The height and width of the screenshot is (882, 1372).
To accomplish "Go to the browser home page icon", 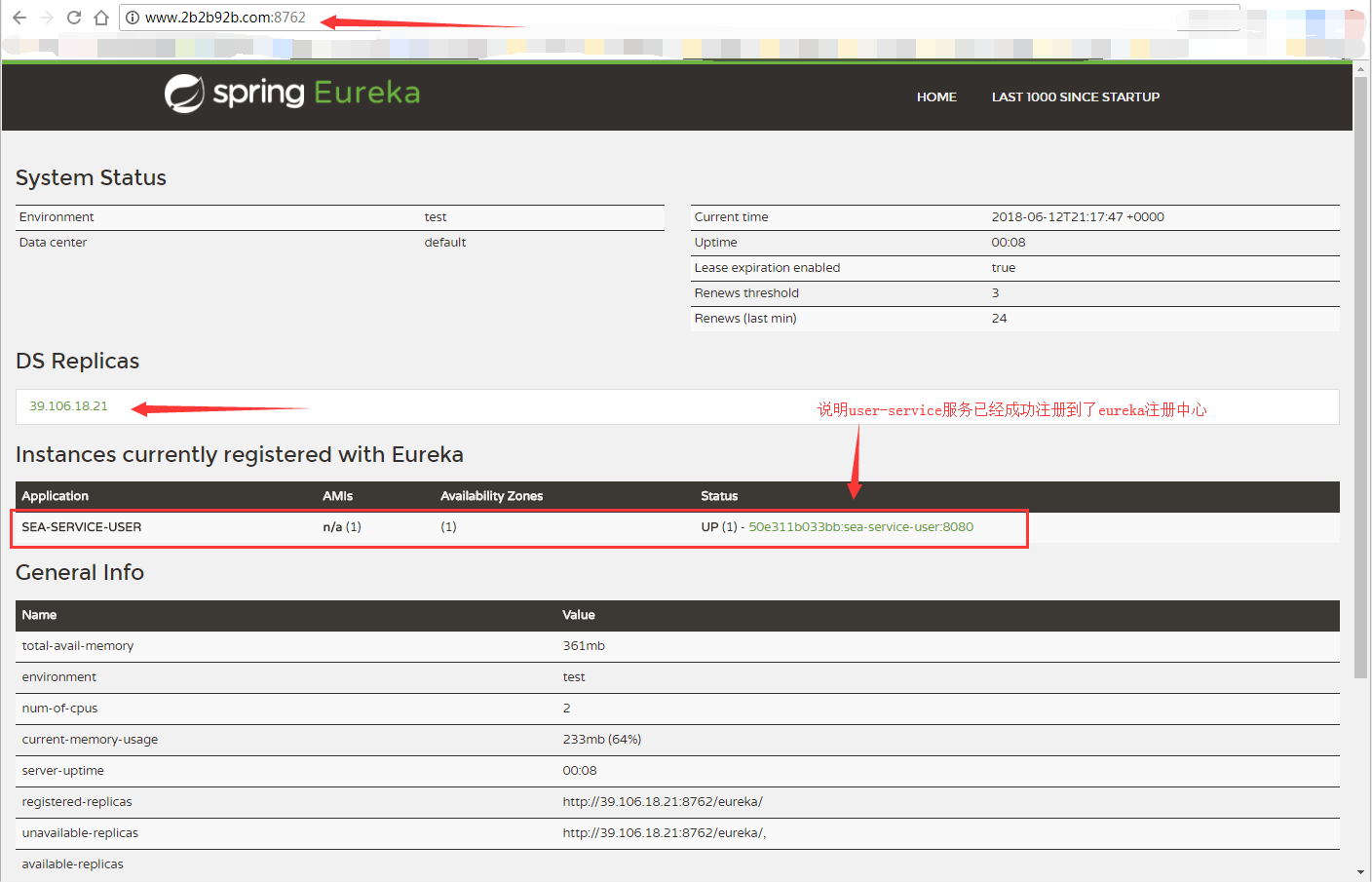I will coord(100,18).
